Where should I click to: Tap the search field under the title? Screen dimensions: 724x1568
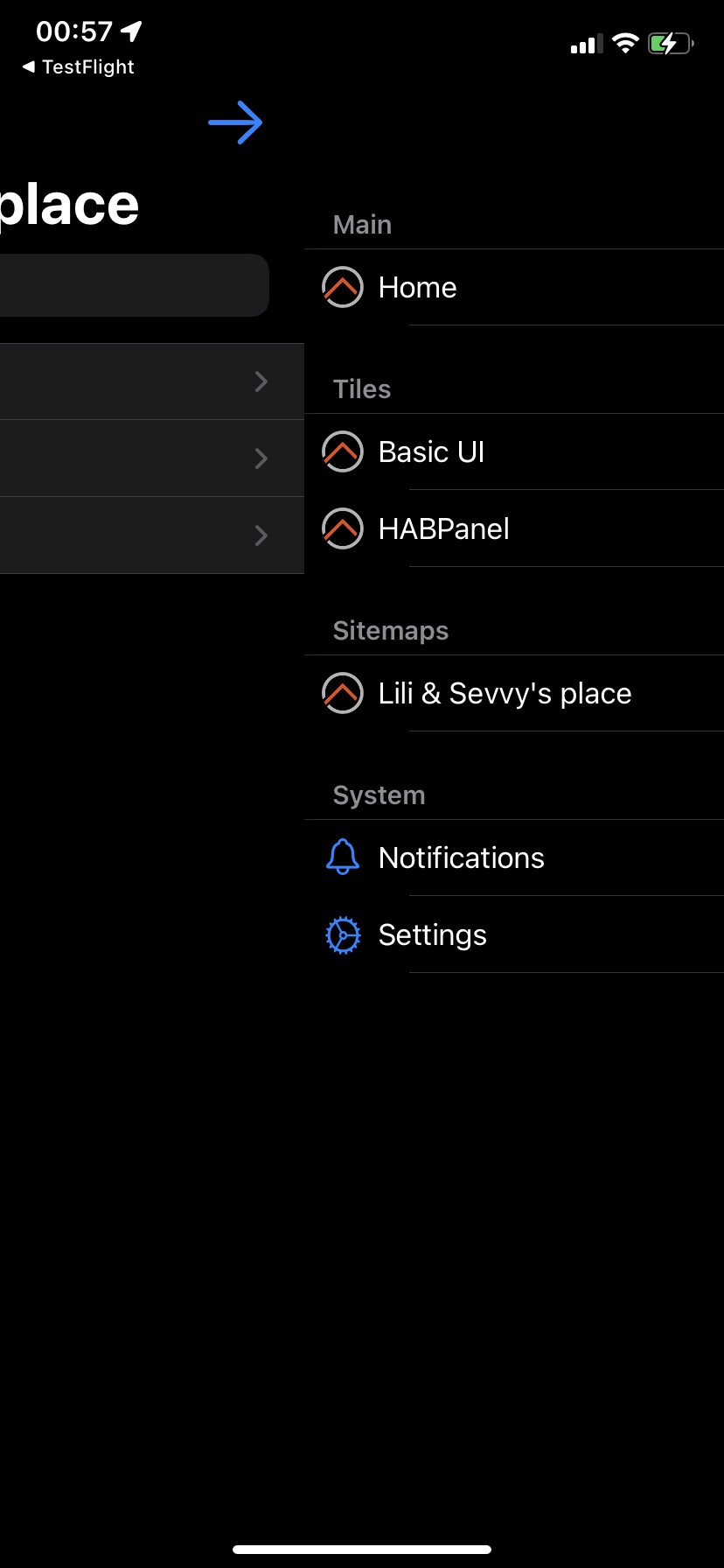tap(131, 285)
